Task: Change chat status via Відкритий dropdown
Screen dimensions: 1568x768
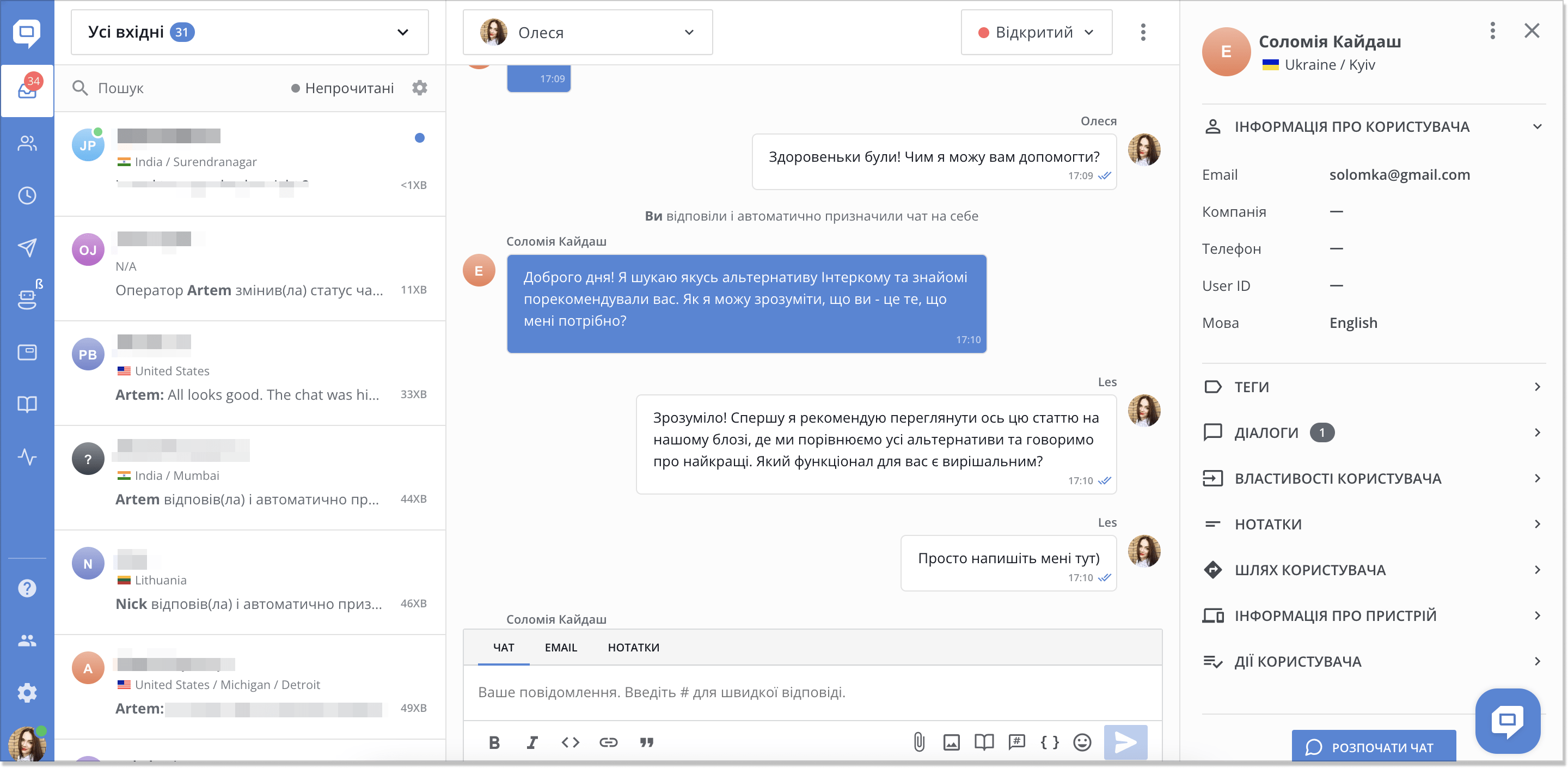Action: click(x=1036, y=32)
